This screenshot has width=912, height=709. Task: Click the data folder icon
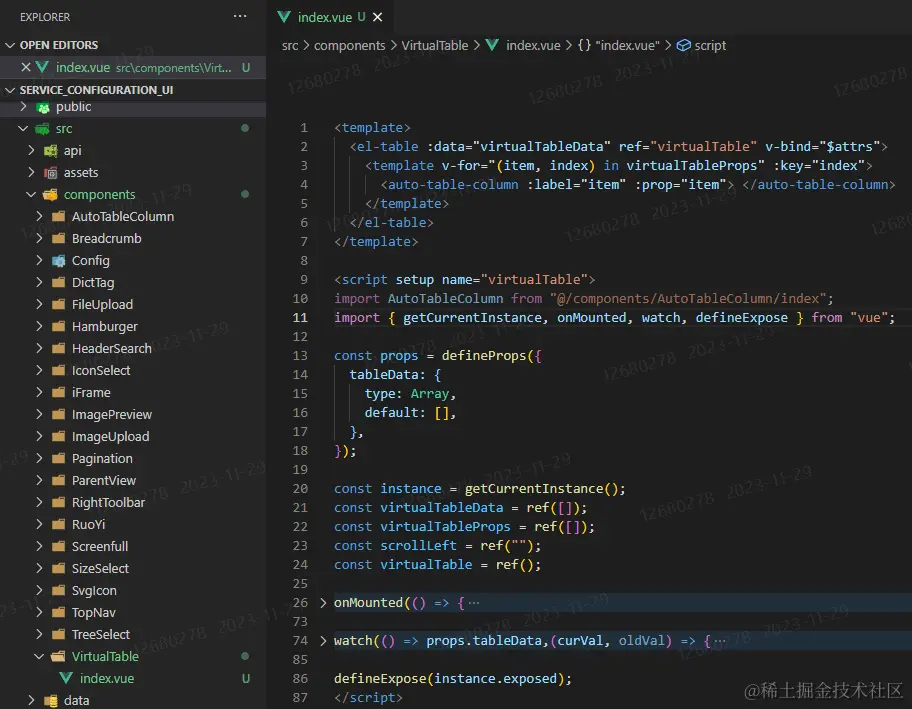point(51,700)
